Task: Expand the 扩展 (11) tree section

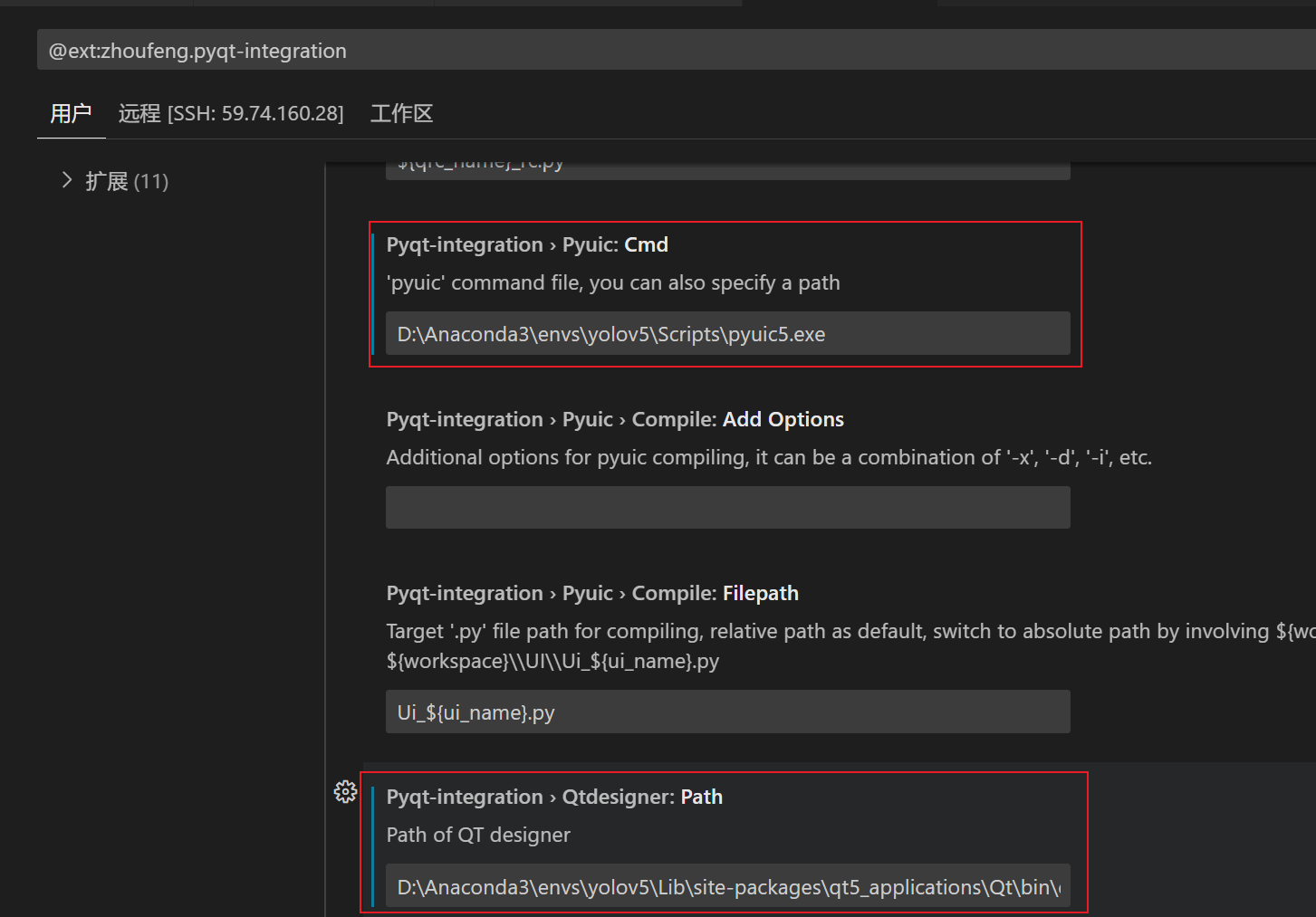Action: 67,180
